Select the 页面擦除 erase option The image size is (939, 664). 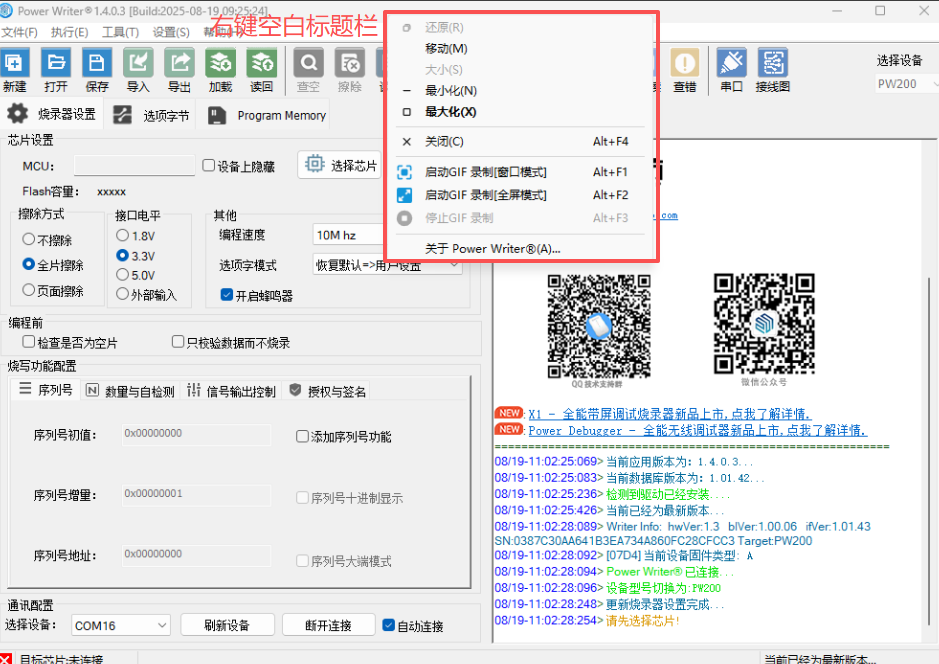[28, 290]
